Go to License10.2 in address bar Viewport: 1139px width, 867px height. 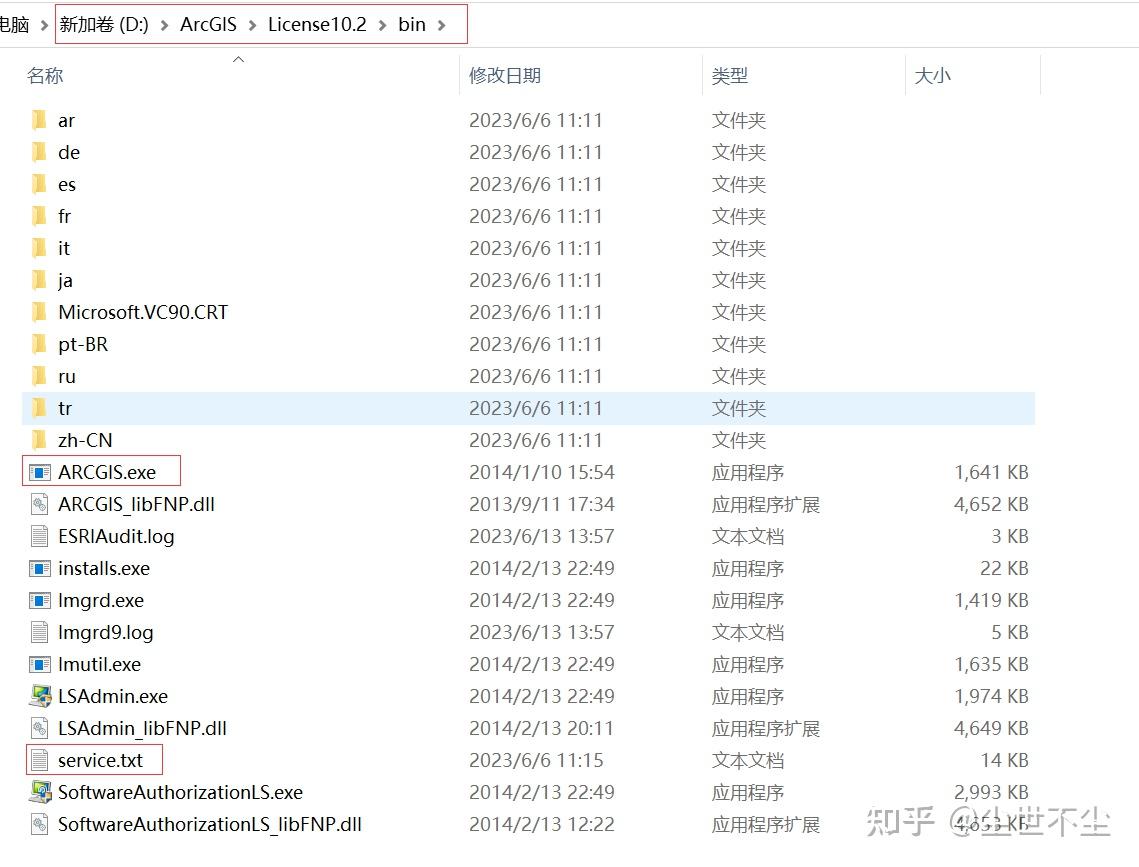pos(317,25)
